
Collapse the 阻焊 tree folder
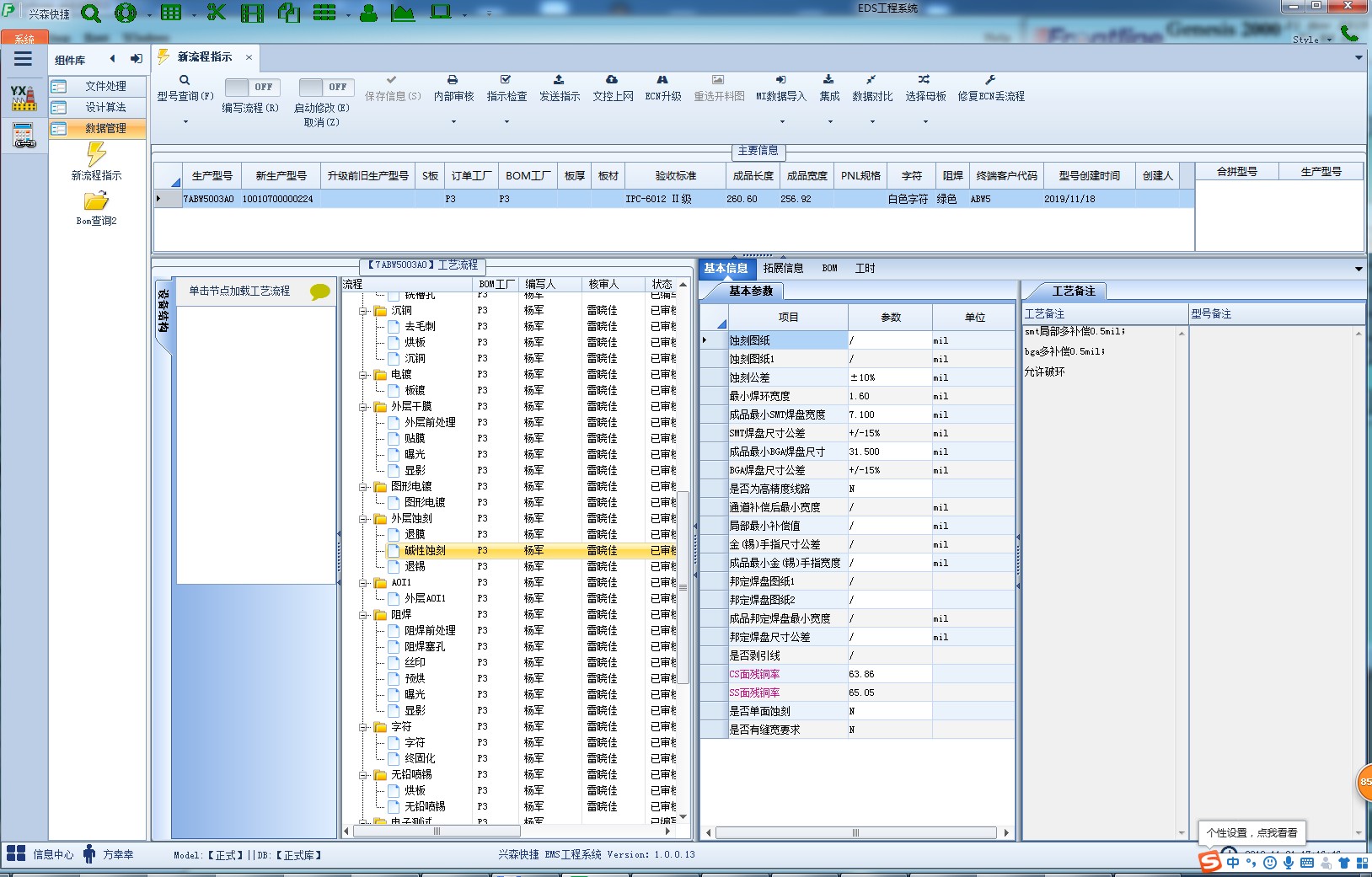coord(364,615)
